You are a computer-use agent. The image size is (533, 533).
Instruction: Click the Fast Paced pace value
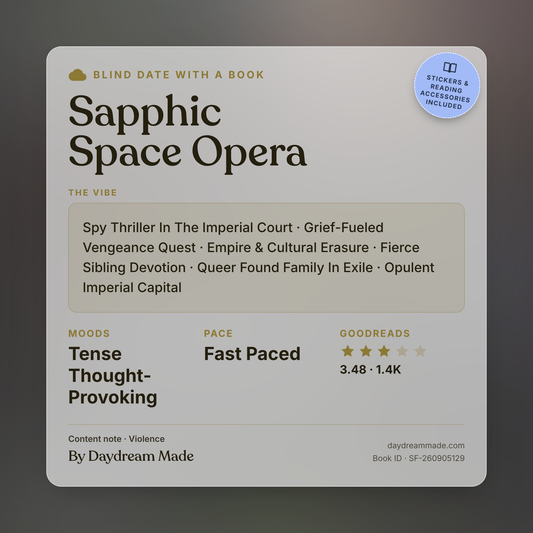coord(252,354)
